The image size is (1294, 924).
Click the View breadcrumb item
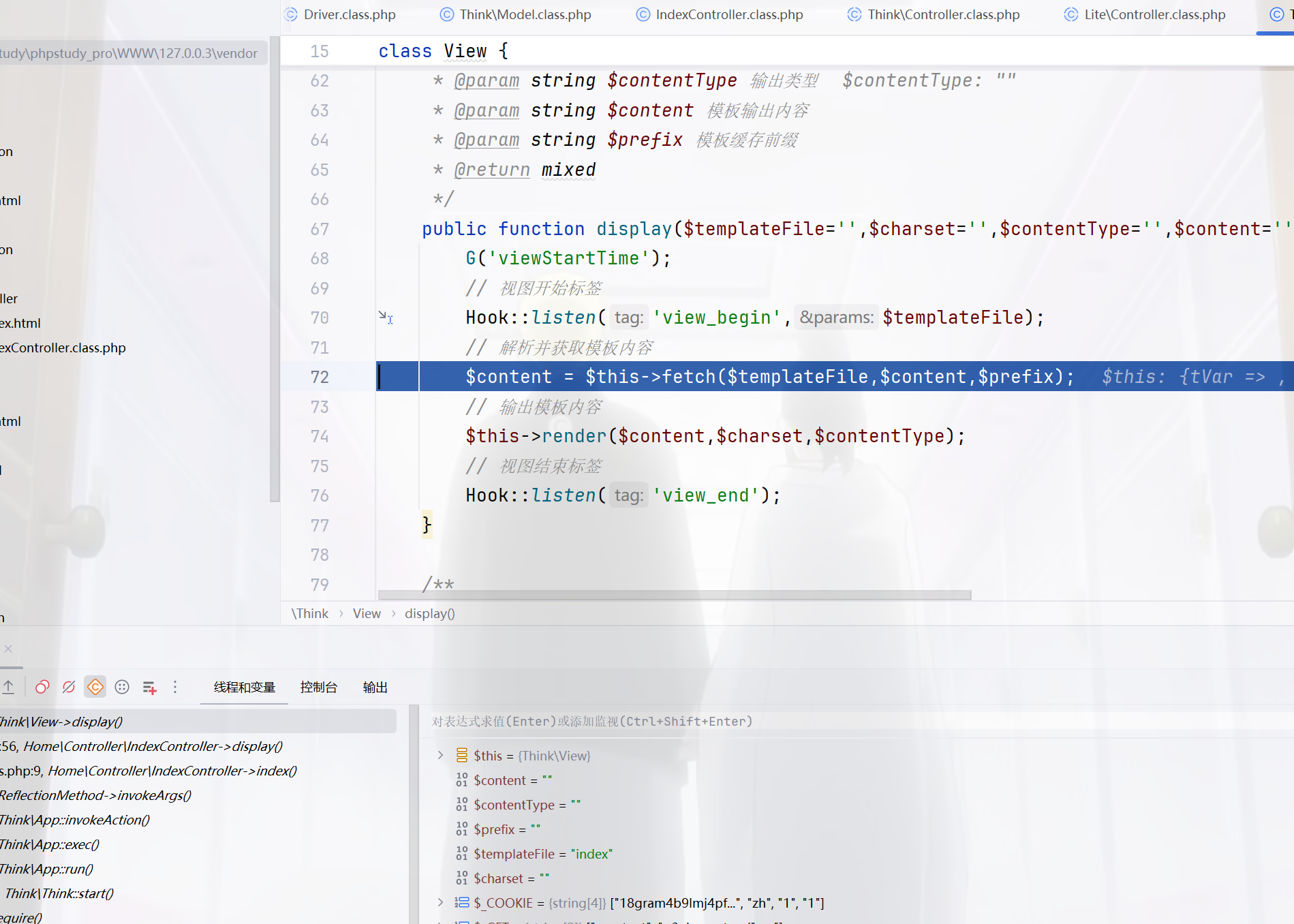click(x=367, y=613)
